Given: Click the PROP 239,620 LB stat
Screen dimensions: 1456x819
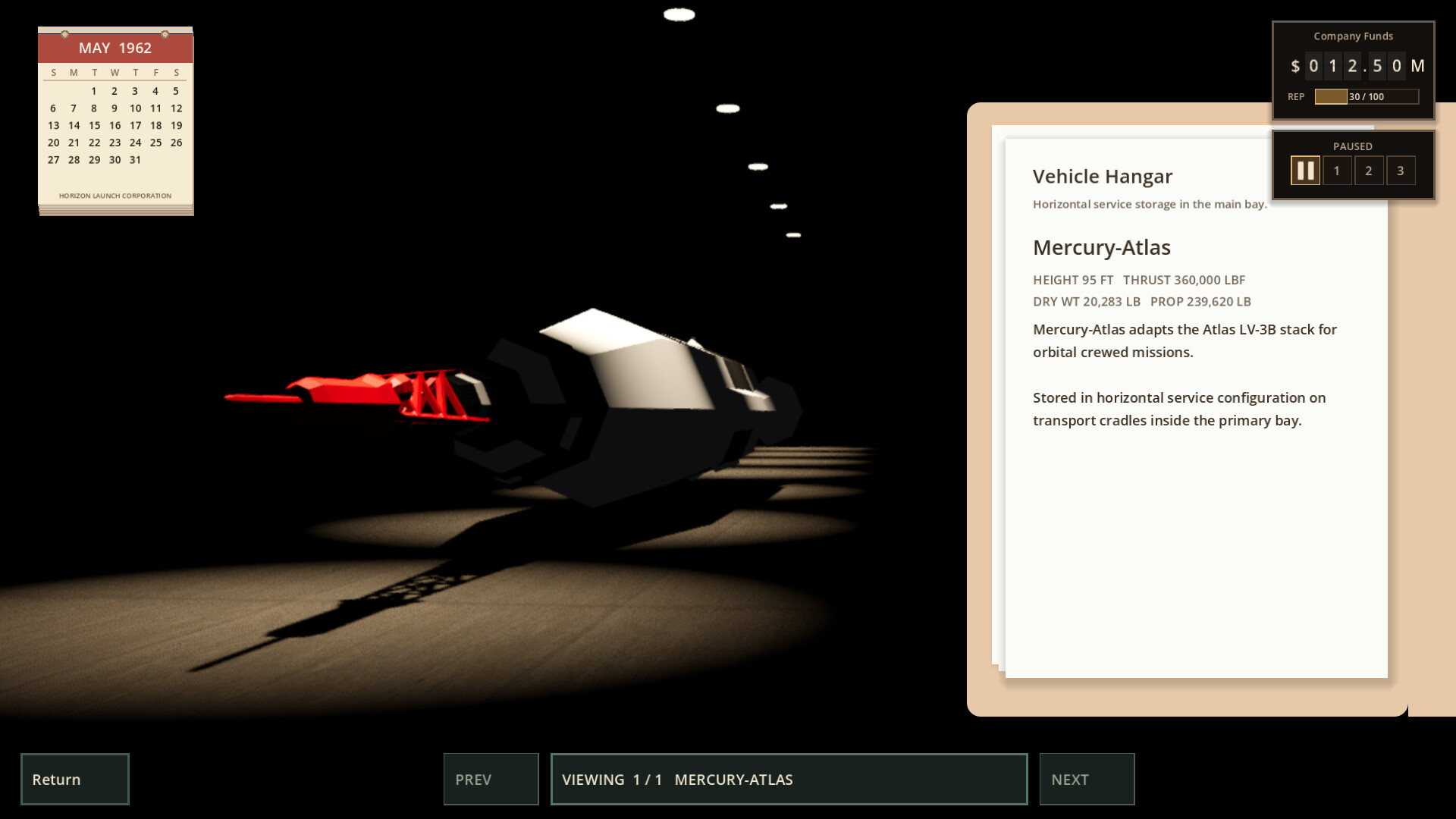Looking at the screenshot, I should pos(1200,301).
